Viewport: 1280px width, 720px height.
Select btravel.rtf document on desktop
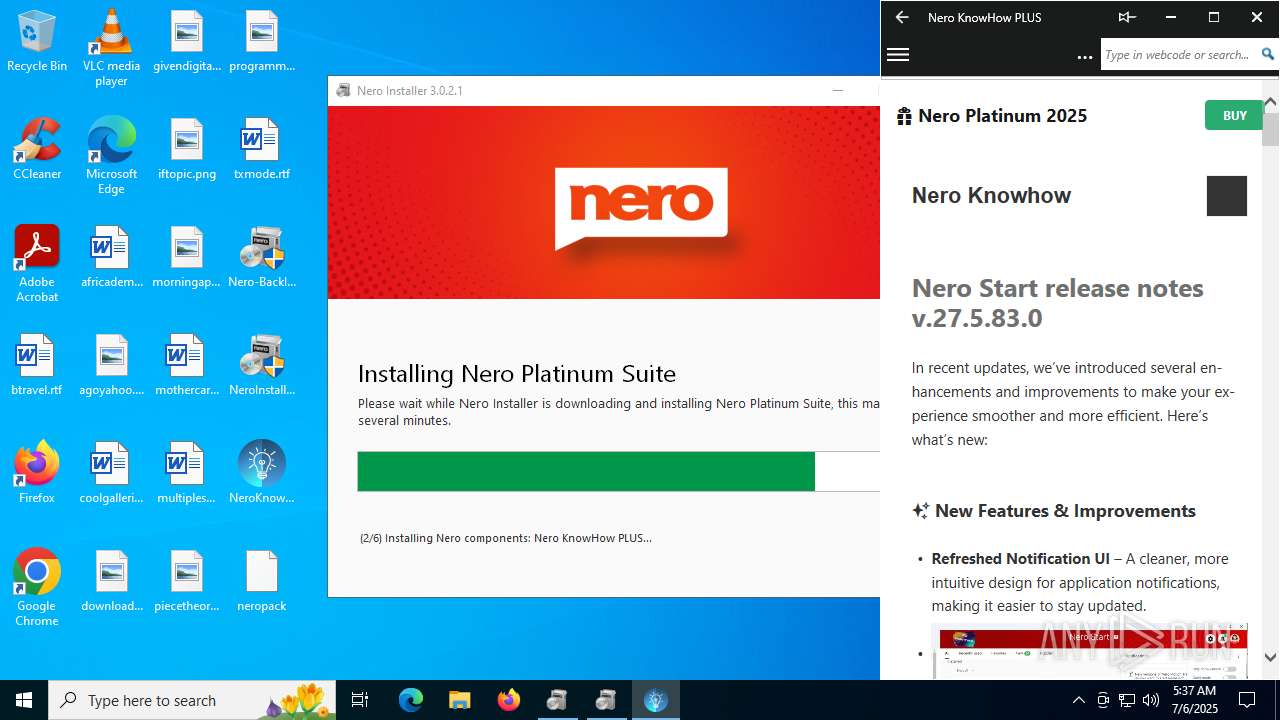(37, 365)
